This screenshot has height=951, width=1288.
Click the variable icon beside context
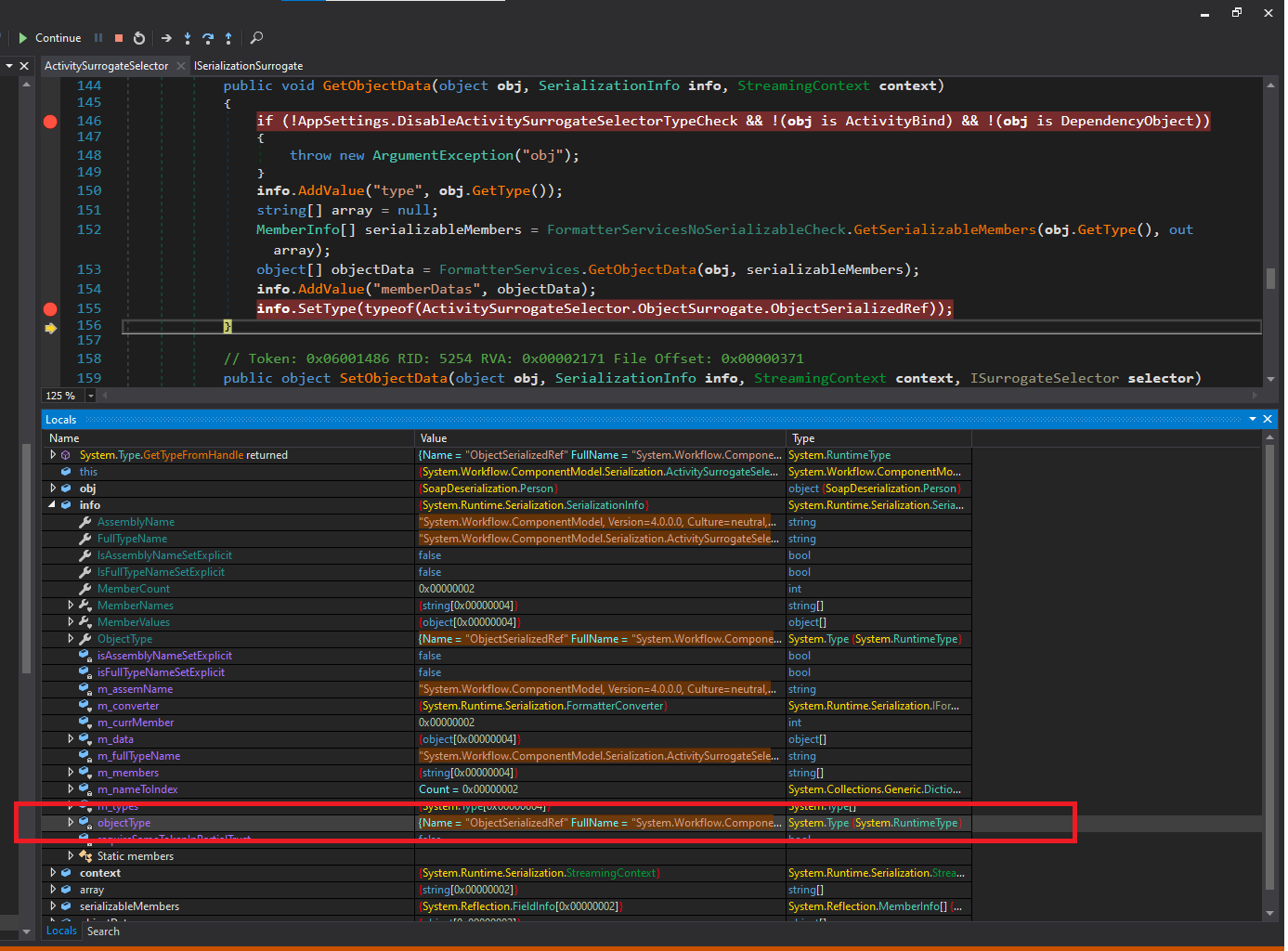click(66, 873)
